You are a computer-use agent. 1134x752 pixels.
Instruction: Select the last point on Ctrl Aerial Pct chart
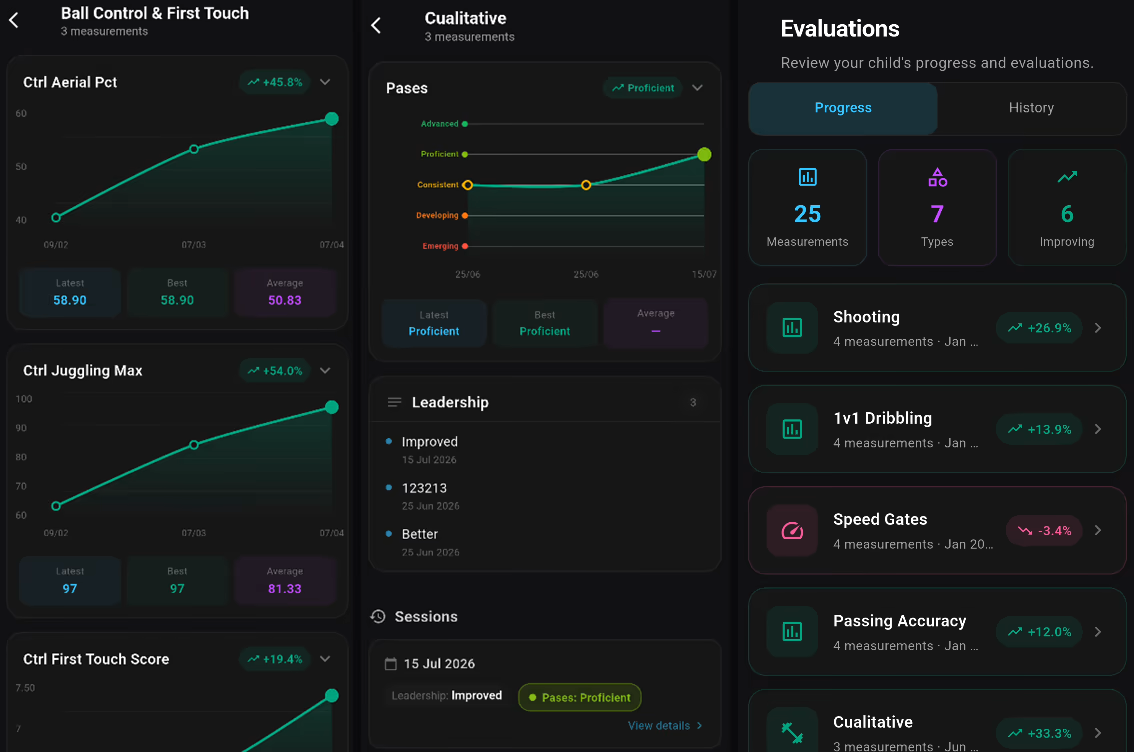click(331, 119)
